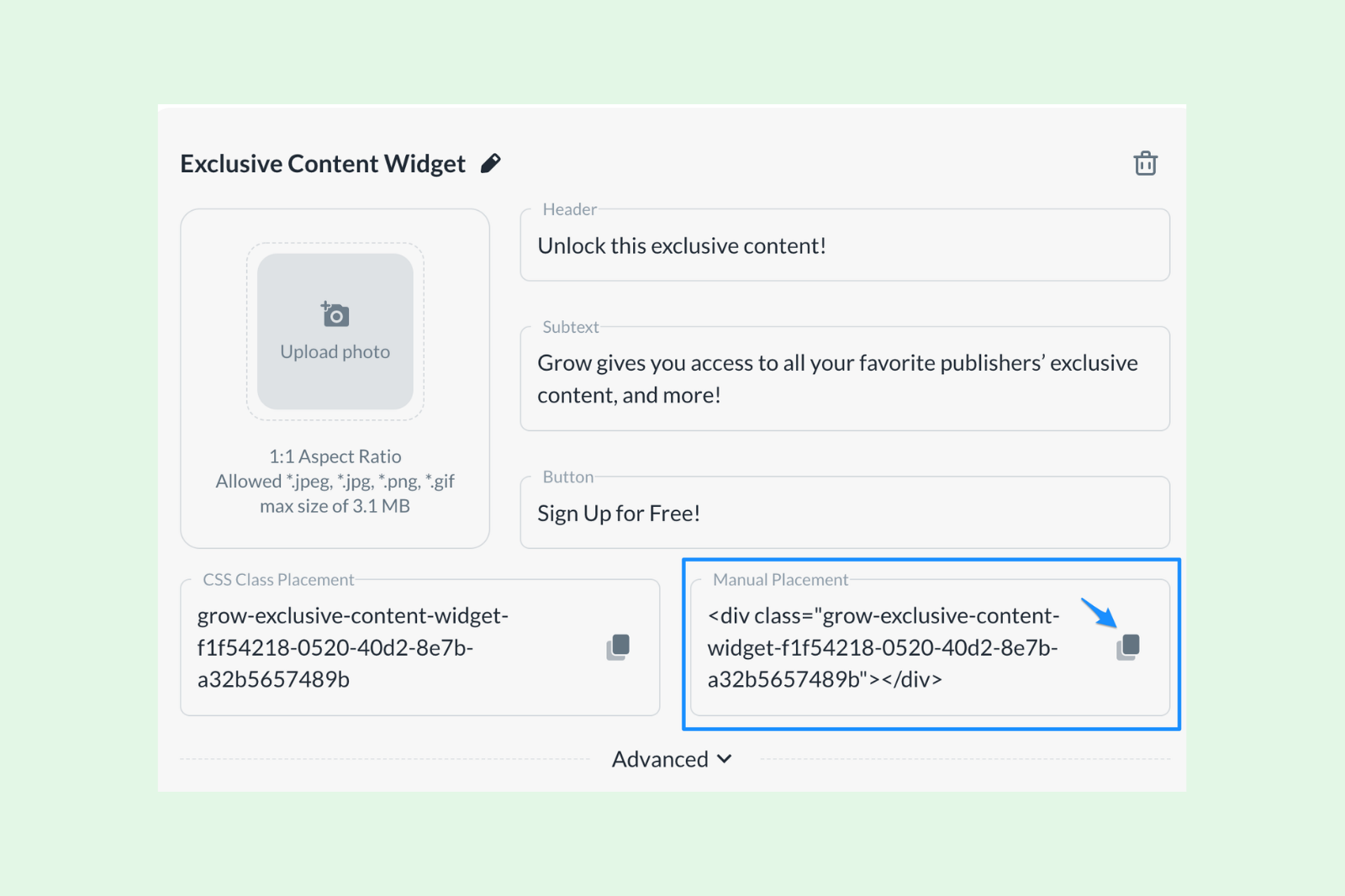Select the CSS Class Placement text box

[419, 647]
